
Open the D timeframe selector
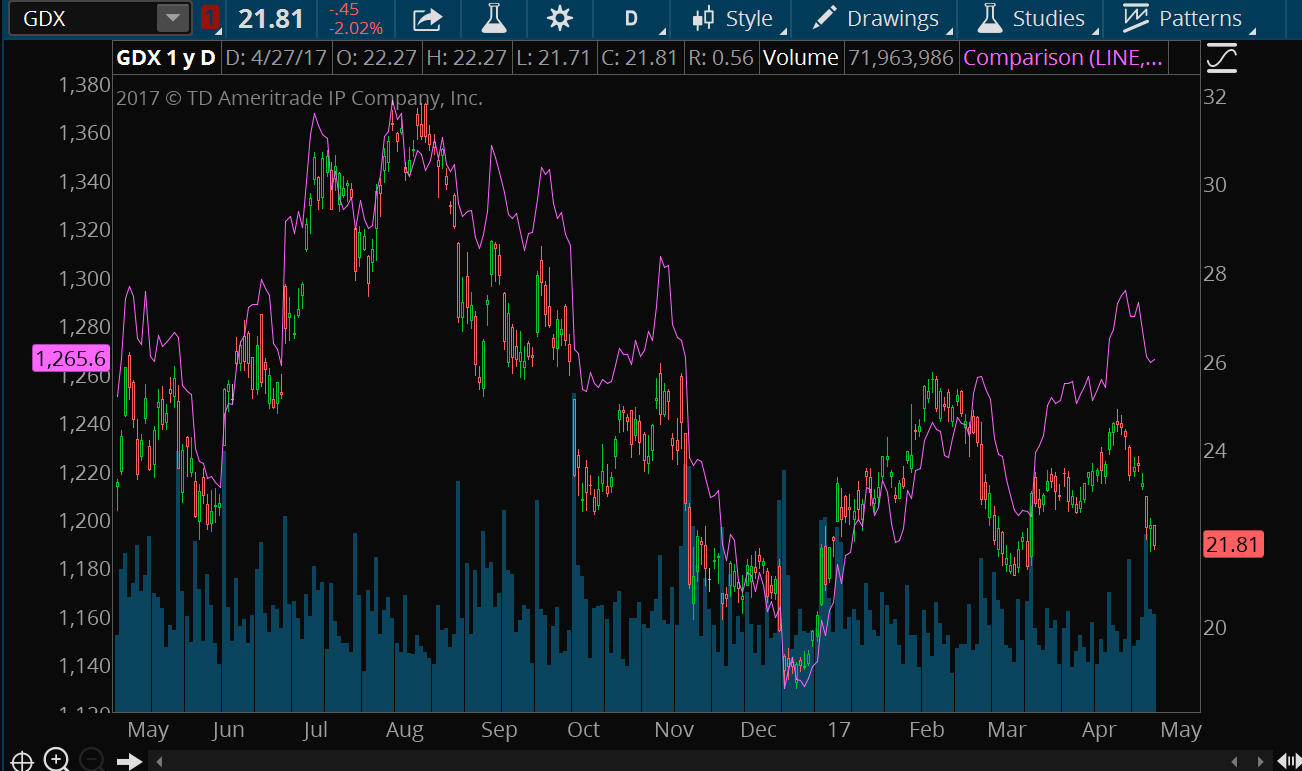[x=631, y=18]
